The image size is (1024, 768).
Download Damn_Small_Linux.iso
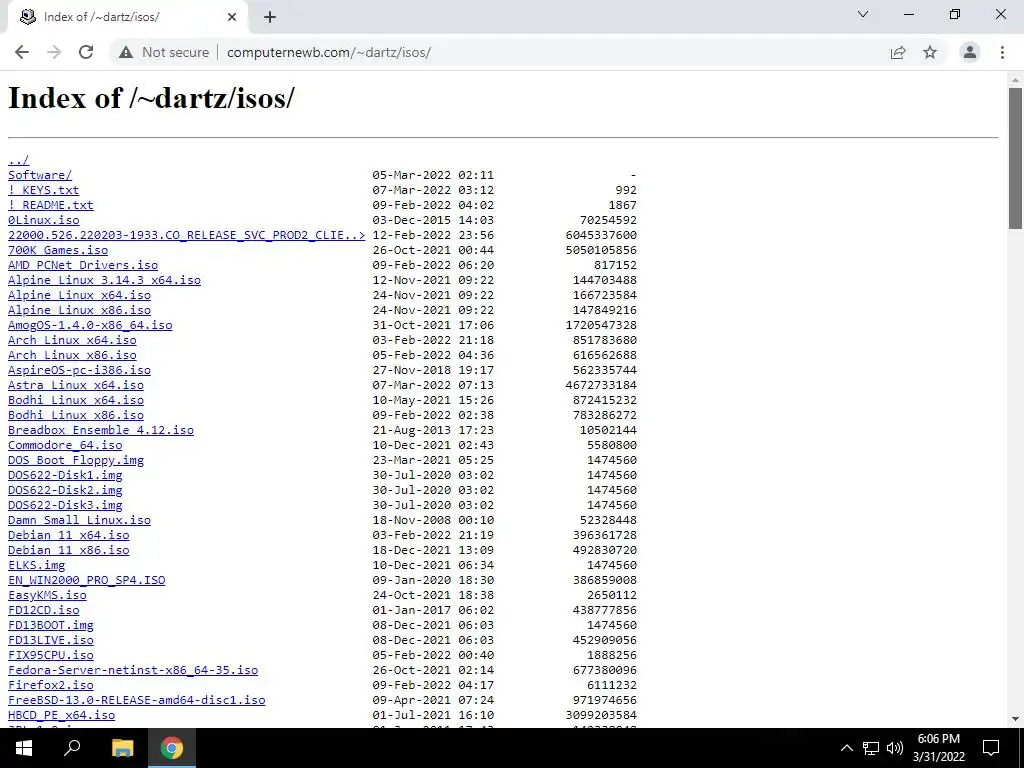pos(79,520)
